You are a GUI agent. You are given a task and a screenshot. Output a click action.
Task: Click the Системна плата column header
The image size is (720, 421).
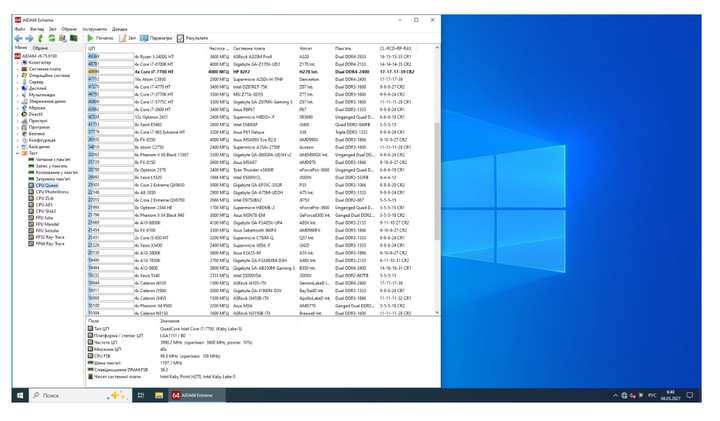pyautogui.click(x=264, y=48)
